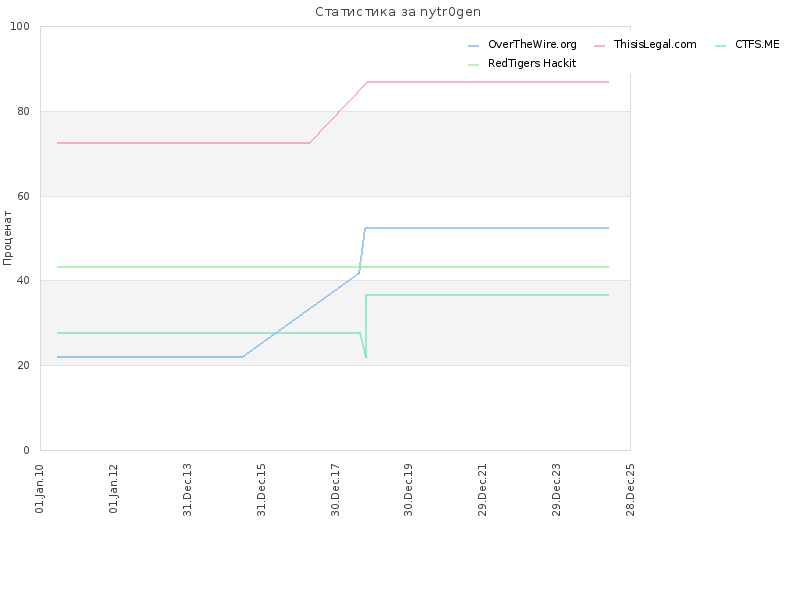Screen dimensions: 800x600
Task: Click the RedTigers Hackit legend label
Action: [532, 63]
